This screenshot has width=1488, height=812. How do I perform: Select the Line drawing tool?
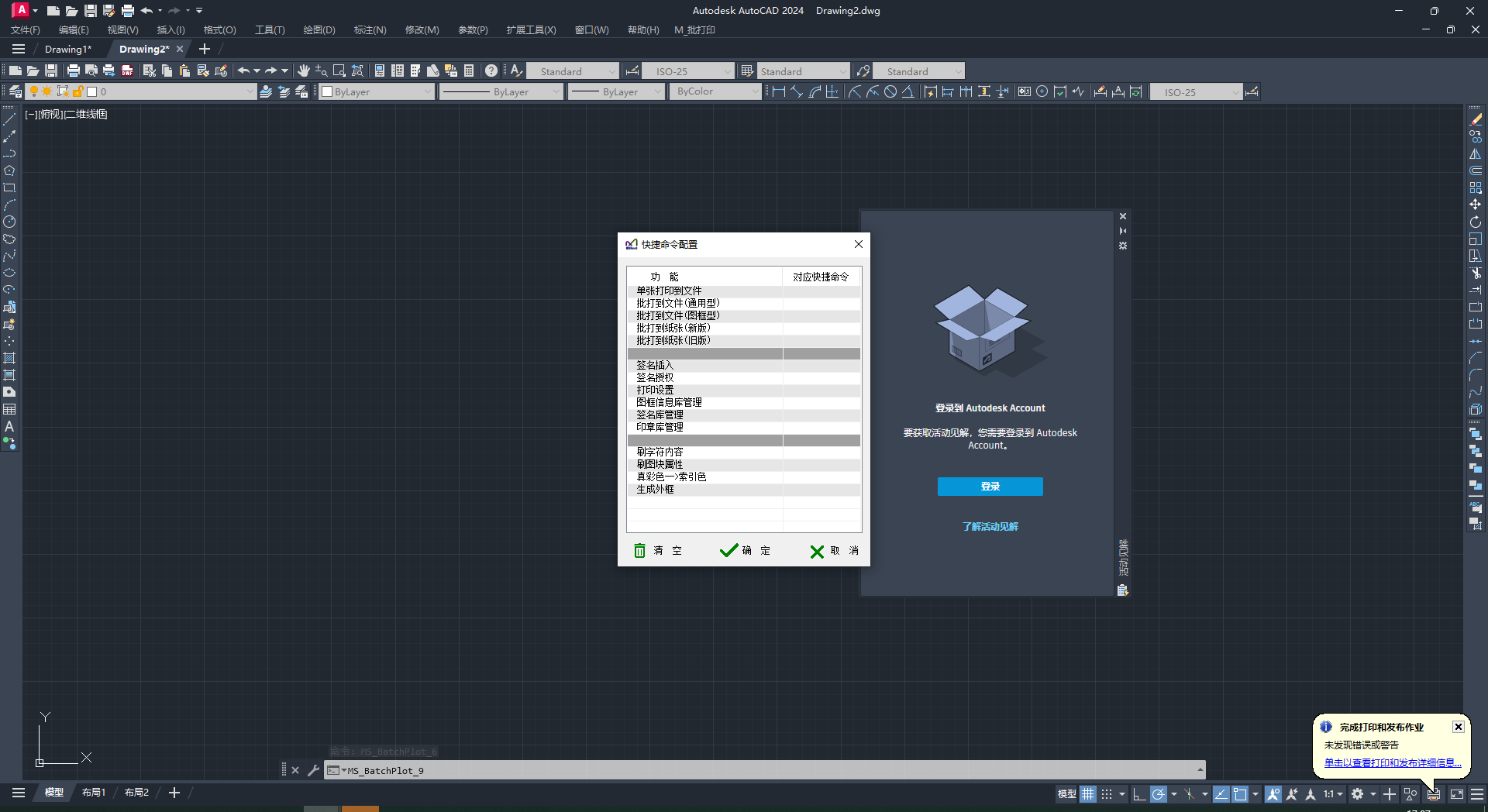click(9, 119)
